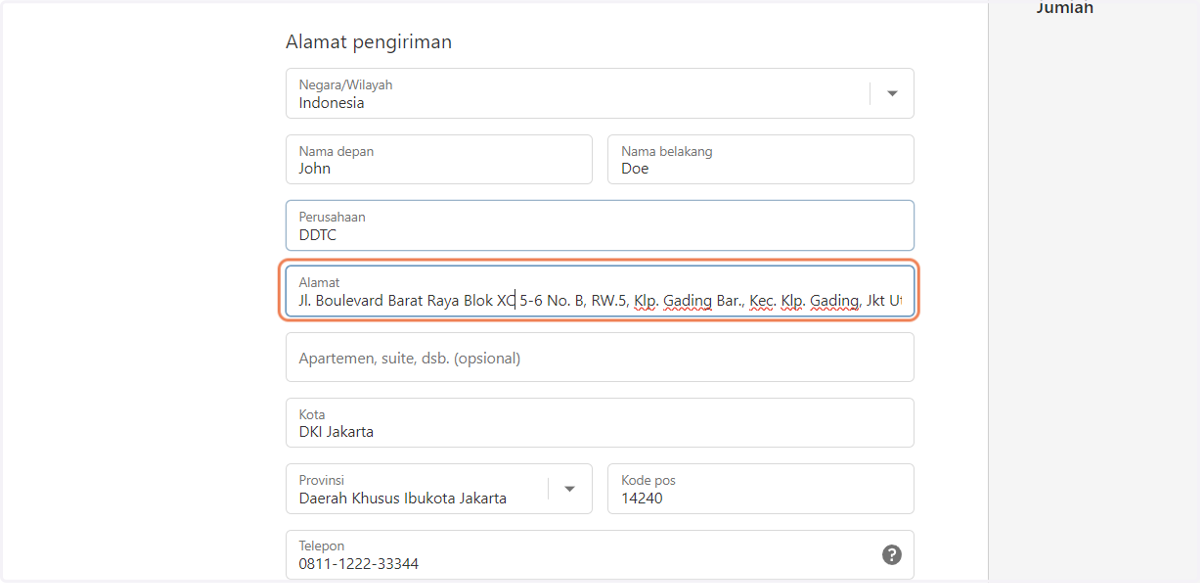Click the Kode pos field with 14240
This screenshot has height=583, width=1200.
click(x=761, y=489)
